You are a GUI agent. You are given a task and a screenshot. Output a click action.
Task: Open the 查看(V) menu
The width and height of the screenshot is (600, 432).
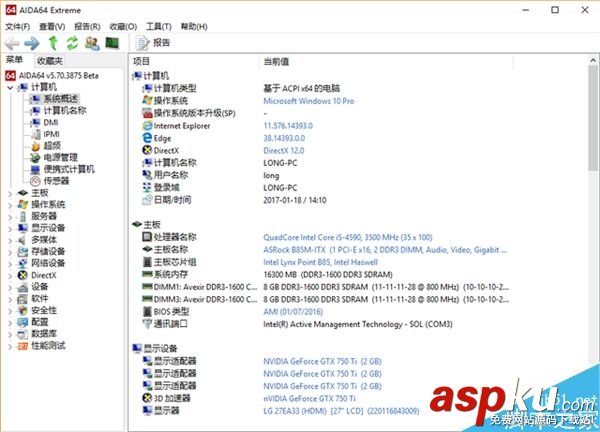52,26
